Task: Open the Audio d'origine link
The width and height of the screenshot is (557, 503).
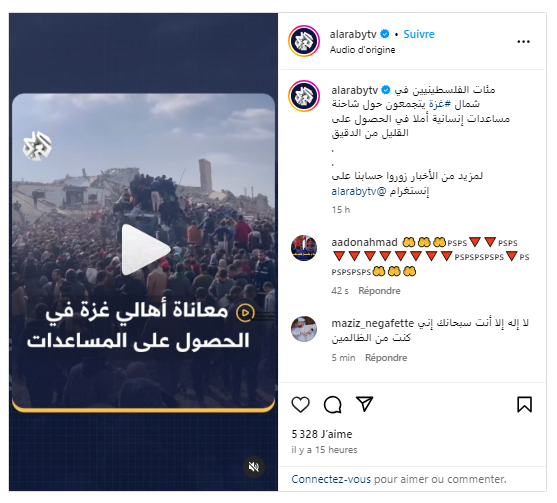Action: tap(362, 50)
